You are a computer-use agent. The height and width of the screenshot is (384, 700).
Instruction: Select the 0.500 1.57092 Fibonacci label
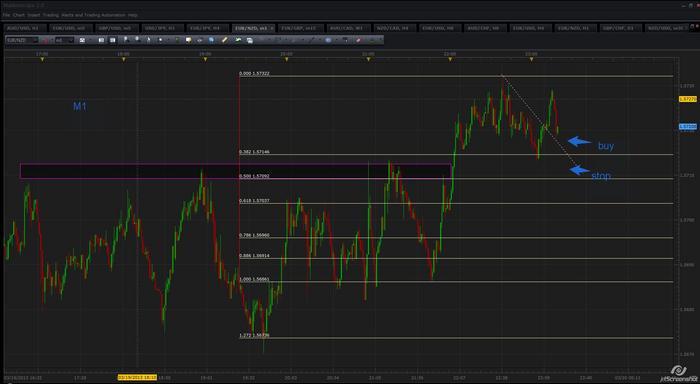[254, 176]
